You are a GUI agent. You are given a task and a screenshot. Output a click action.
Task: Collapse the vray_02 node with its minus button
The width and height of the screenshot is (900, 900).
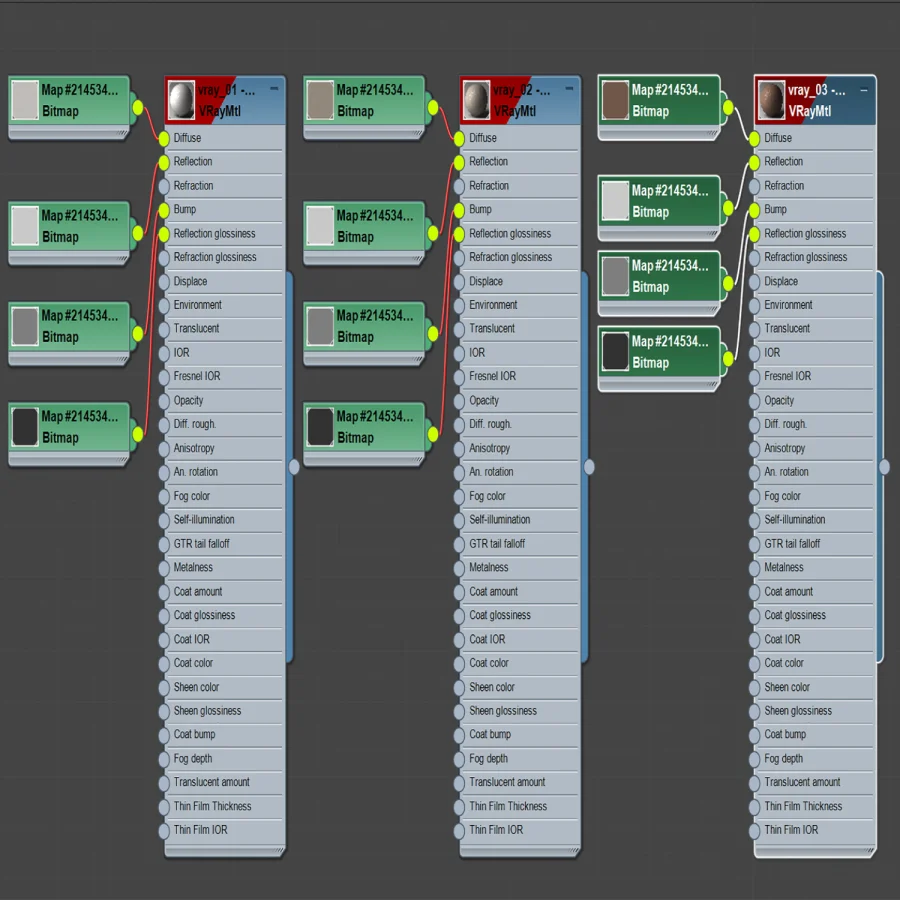coord(569,88)
